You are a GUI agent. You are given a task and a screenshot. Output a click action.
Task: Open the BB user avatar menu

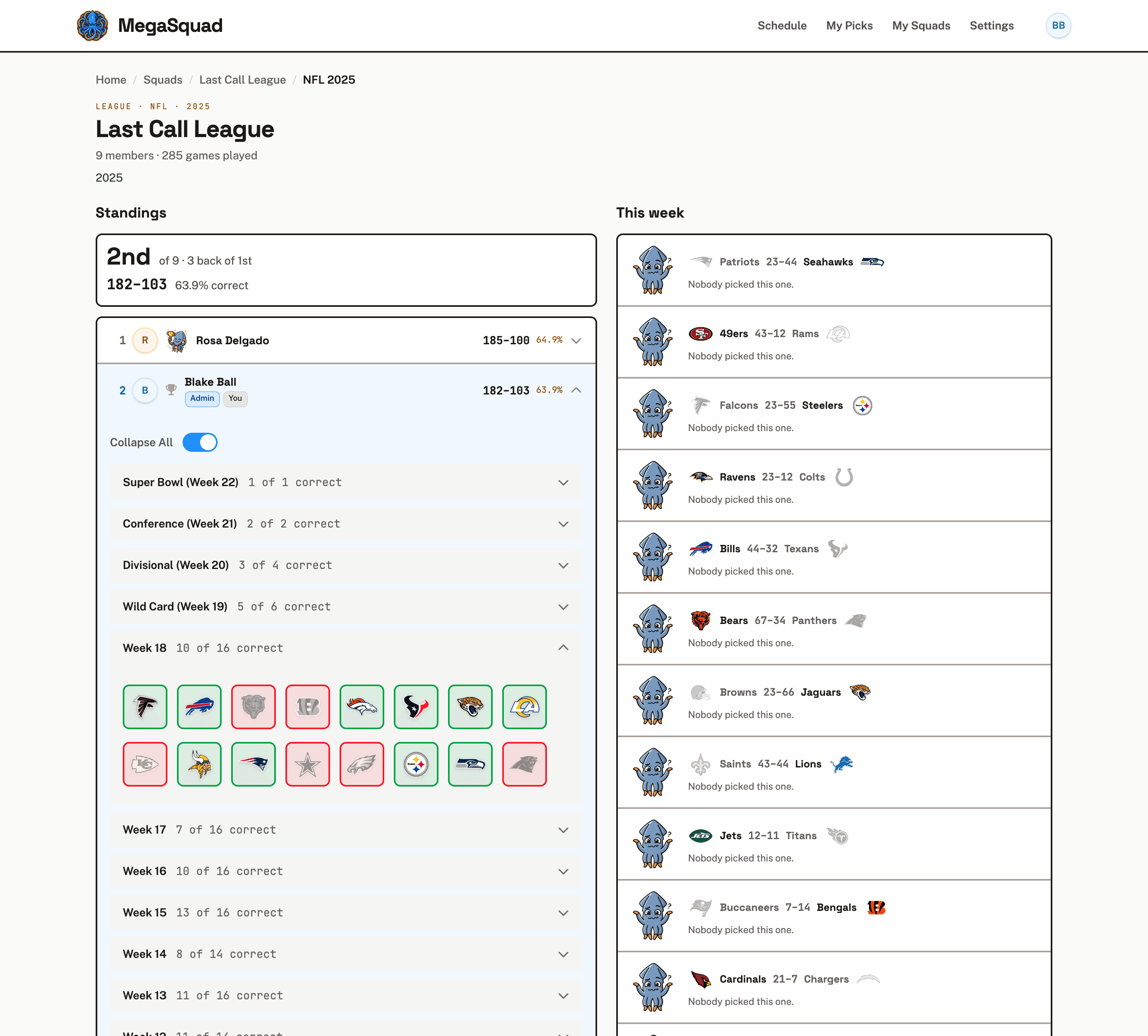(1058, 26)
